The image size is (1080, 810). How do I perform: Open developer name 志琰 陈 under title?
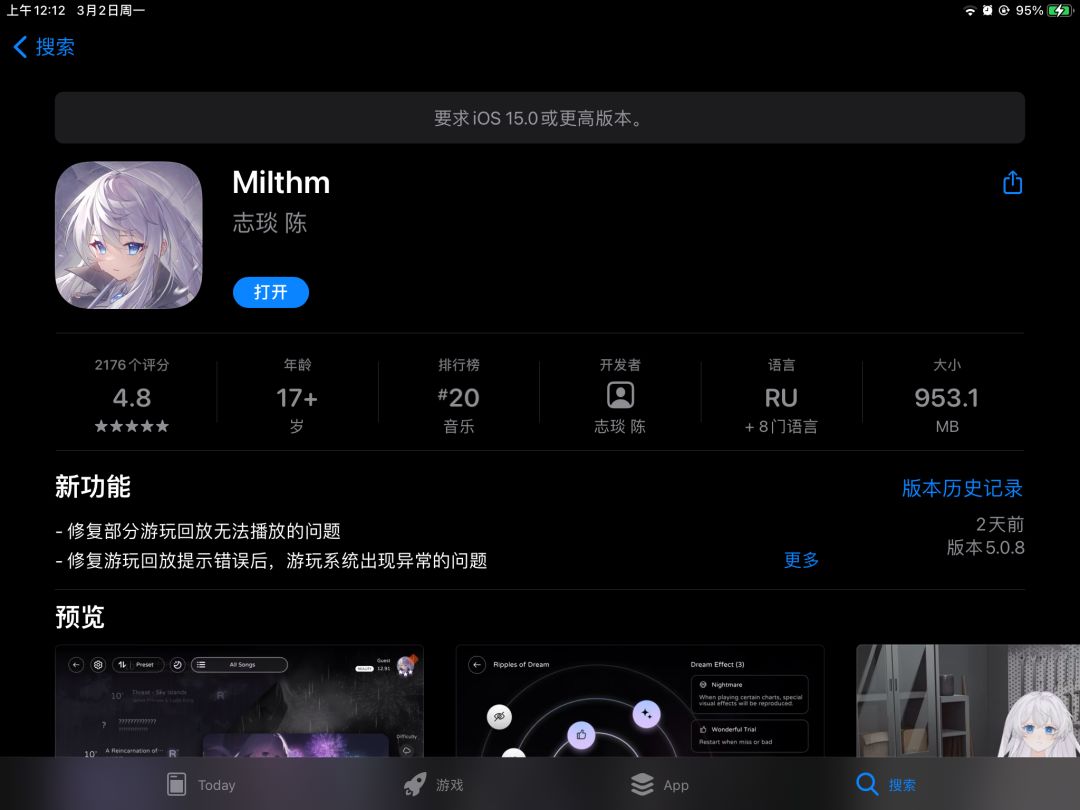tap(269, 222)
